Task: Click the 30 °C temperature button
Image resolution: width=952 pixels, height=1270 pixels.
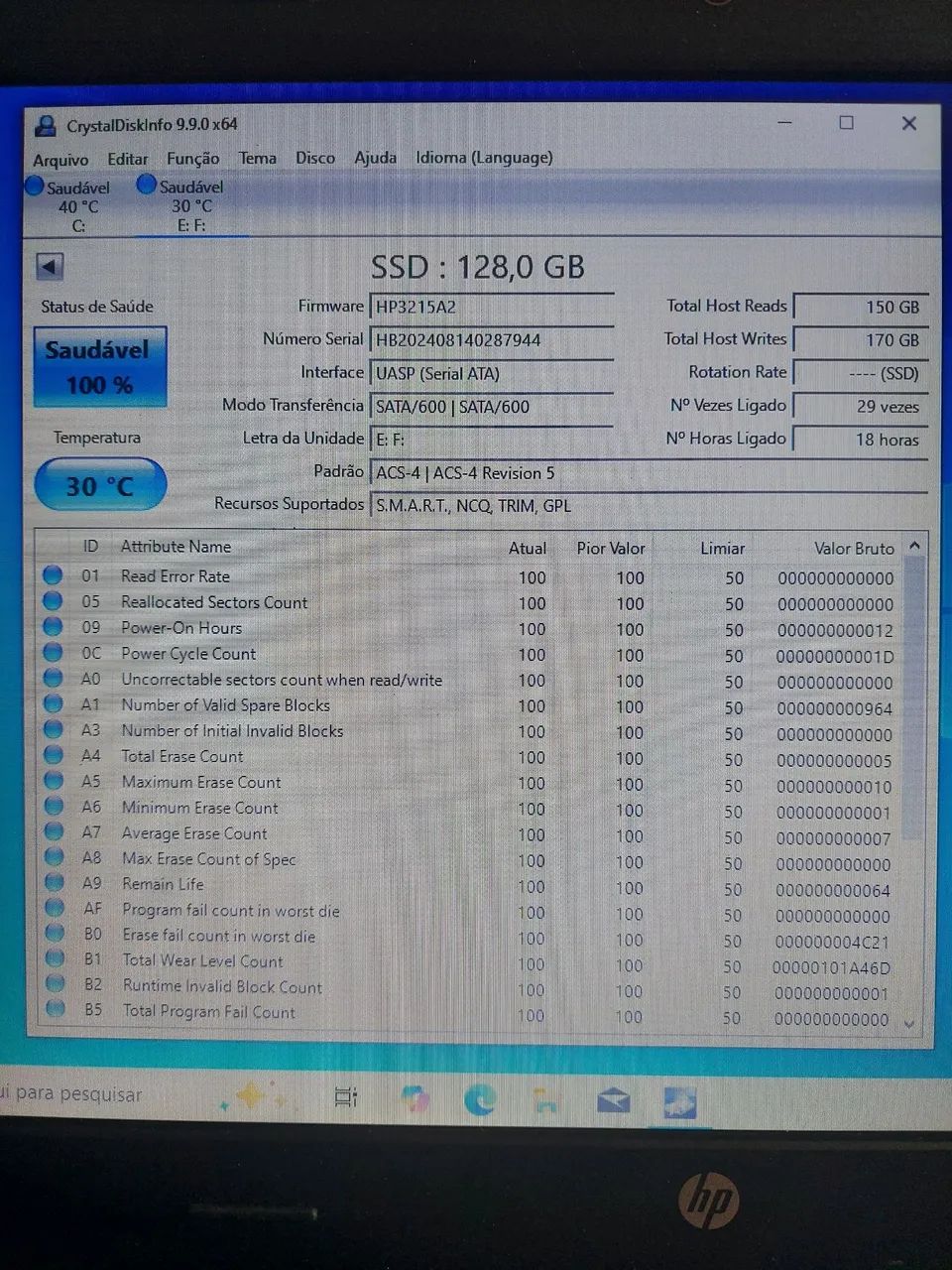Action: [x=99, y=485]
